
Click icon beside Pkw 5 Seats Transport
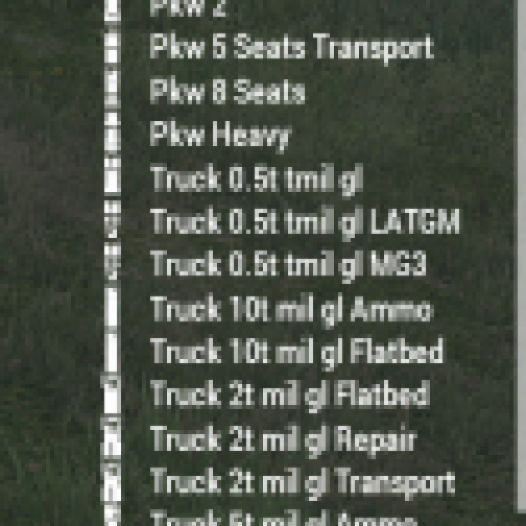(x=112, y=48)
